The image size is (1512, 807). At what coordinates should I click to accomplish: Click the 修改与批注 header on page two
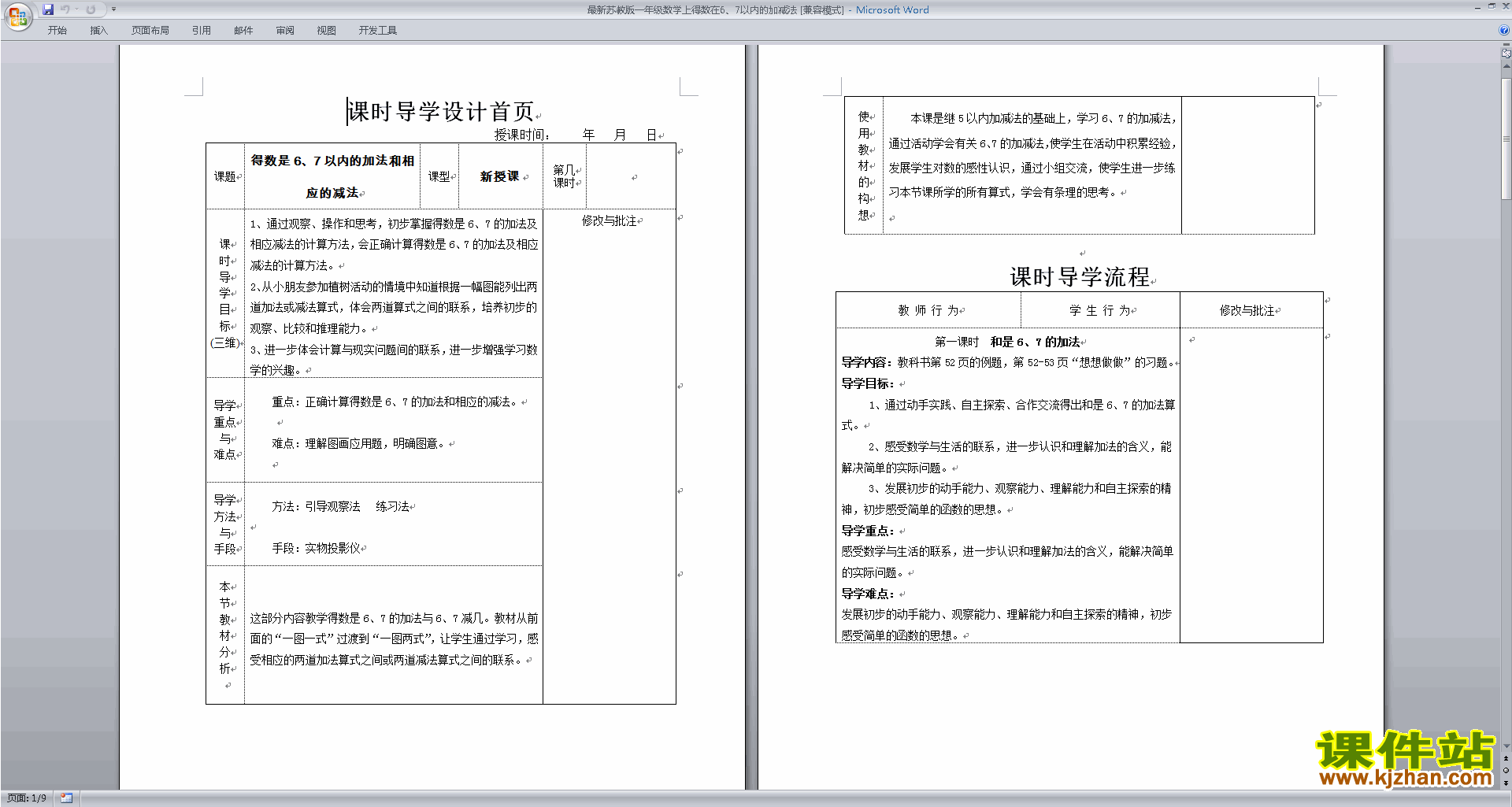1247,310
